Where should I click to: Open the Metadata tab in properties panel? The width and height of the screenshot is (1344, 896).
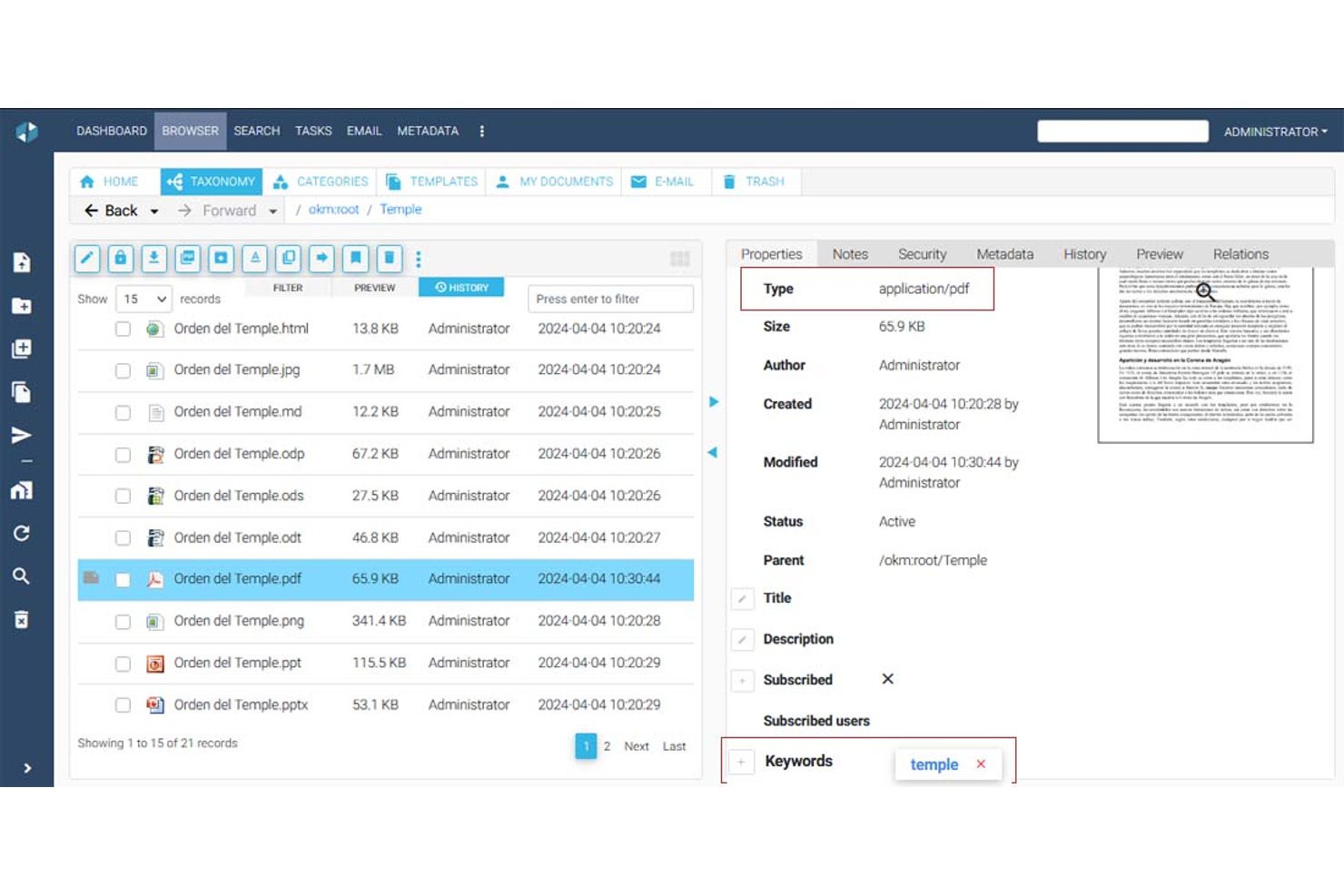[1004, 254]
